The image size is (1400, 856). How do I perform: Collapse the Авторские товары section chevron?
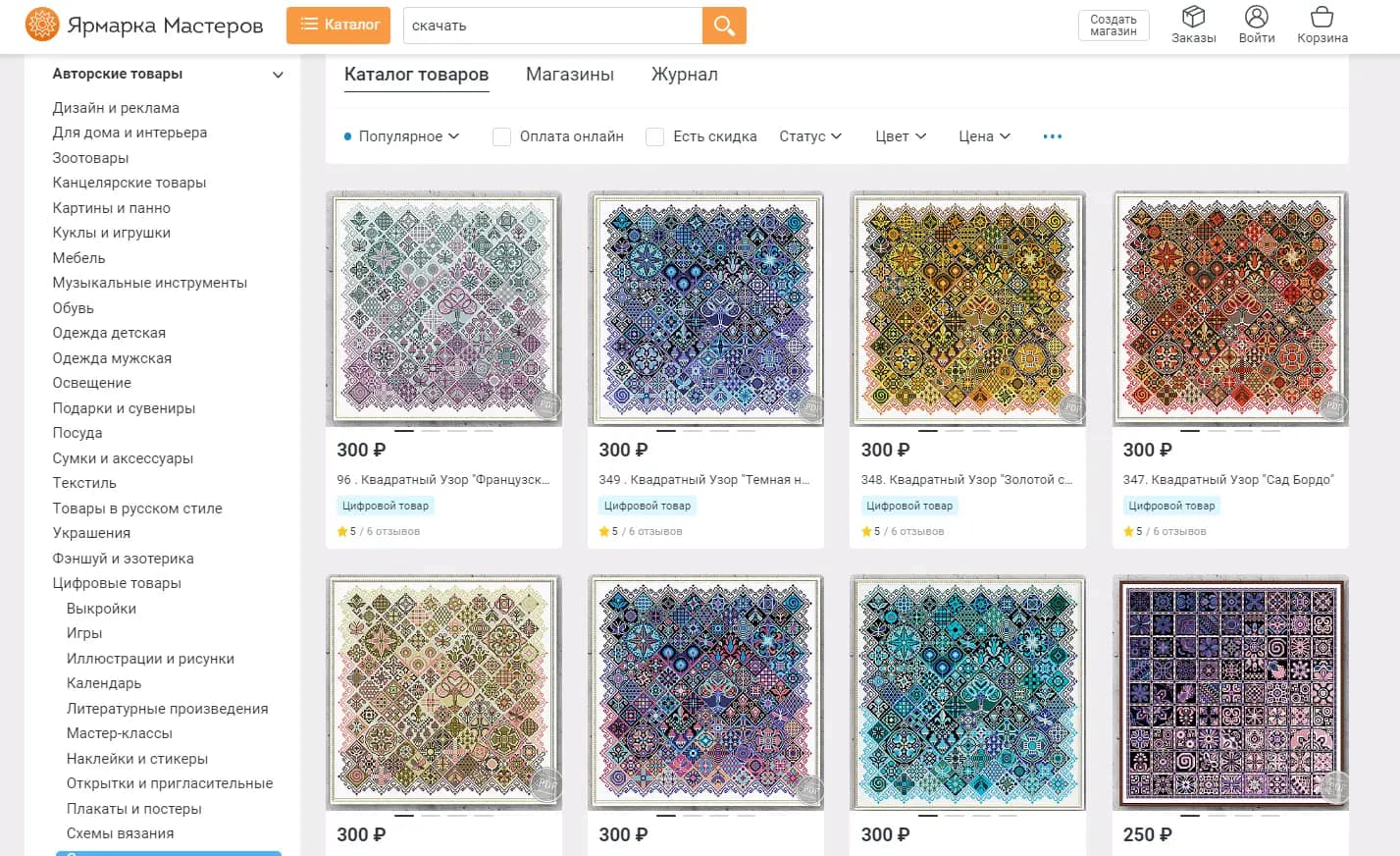coord(278,75)
